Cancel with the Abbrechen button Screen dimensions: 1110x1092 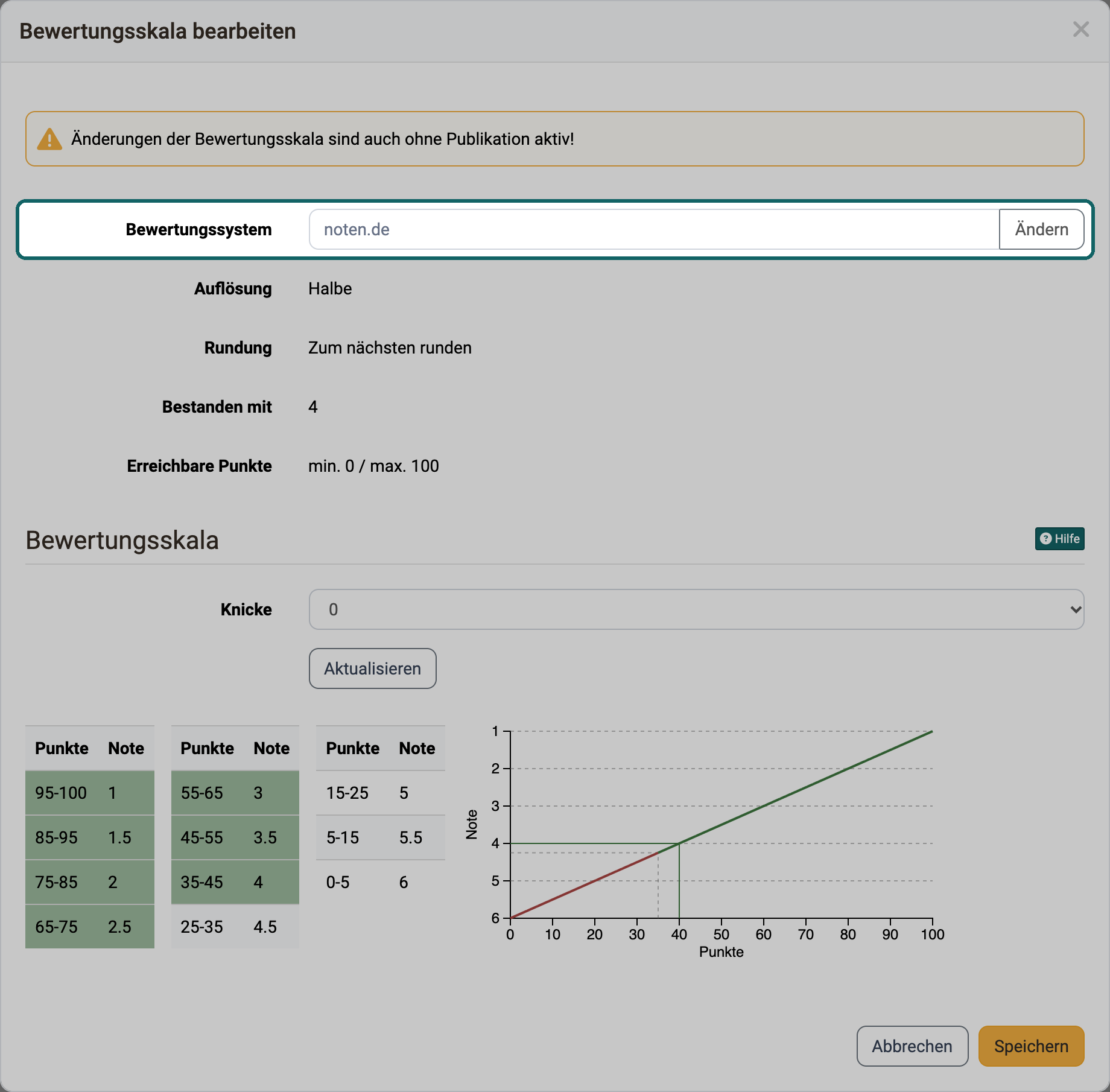tap(912, 1046)
